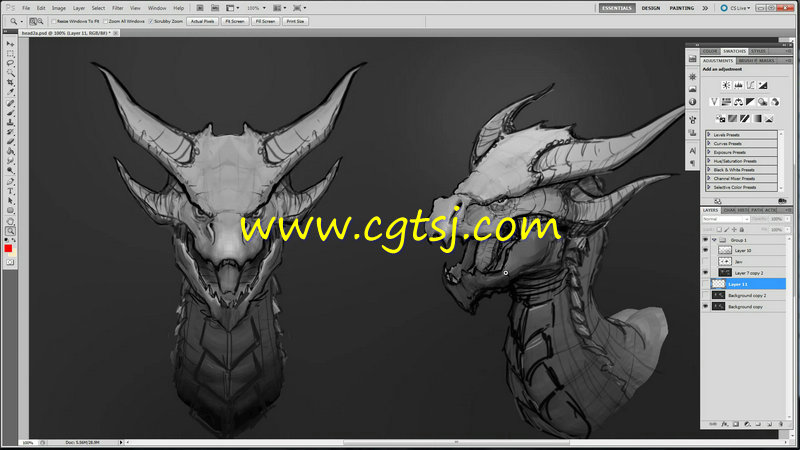Add a Levels adjustment
Image resolution: width=800 pixels, height=450 pixels.
pos(738,85)
